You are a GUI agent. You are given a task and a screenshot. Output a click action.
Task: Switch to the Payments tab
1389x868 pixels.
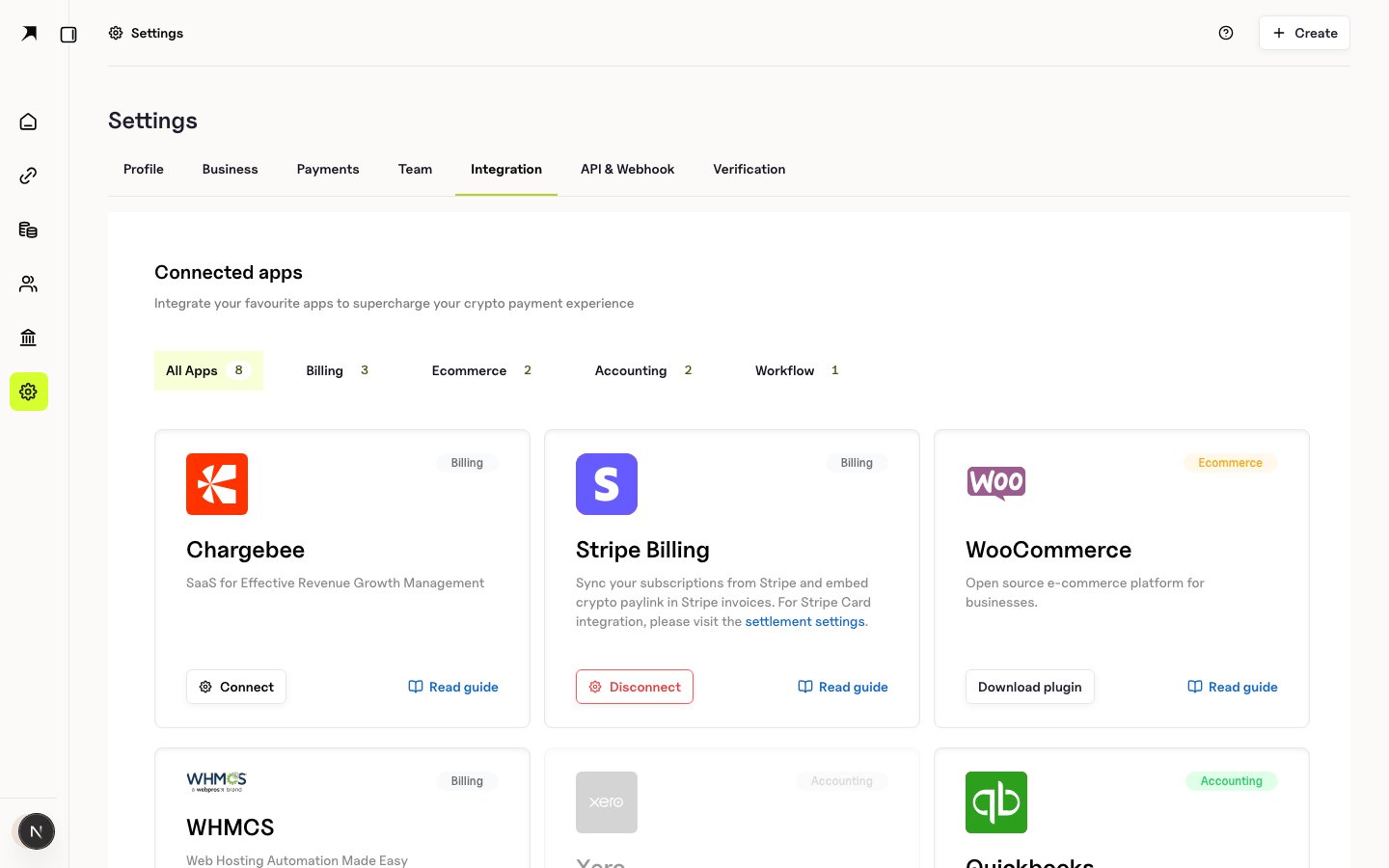328,169
